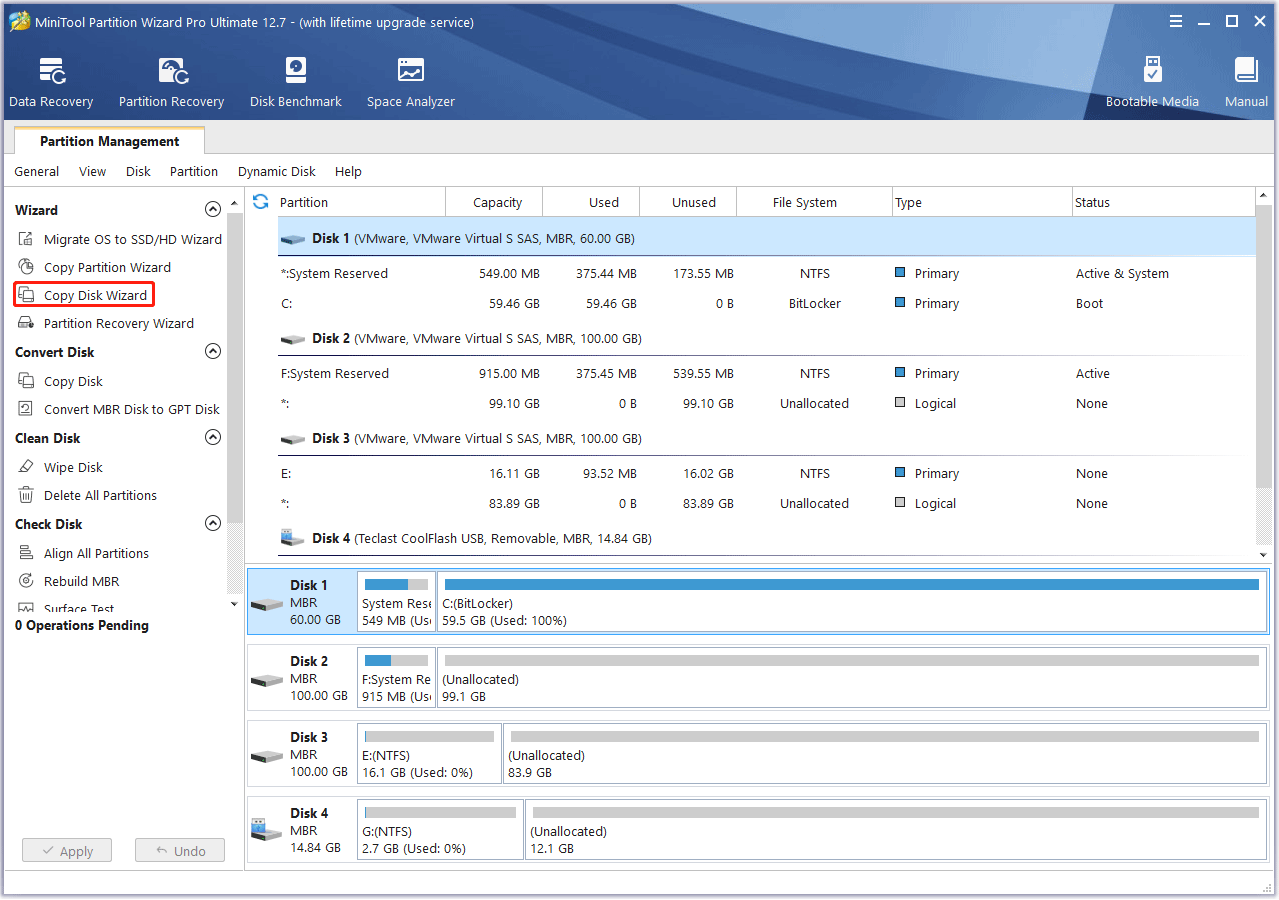
Task: Collapse the Clean Disk section
Action: (x=212, y=438)
